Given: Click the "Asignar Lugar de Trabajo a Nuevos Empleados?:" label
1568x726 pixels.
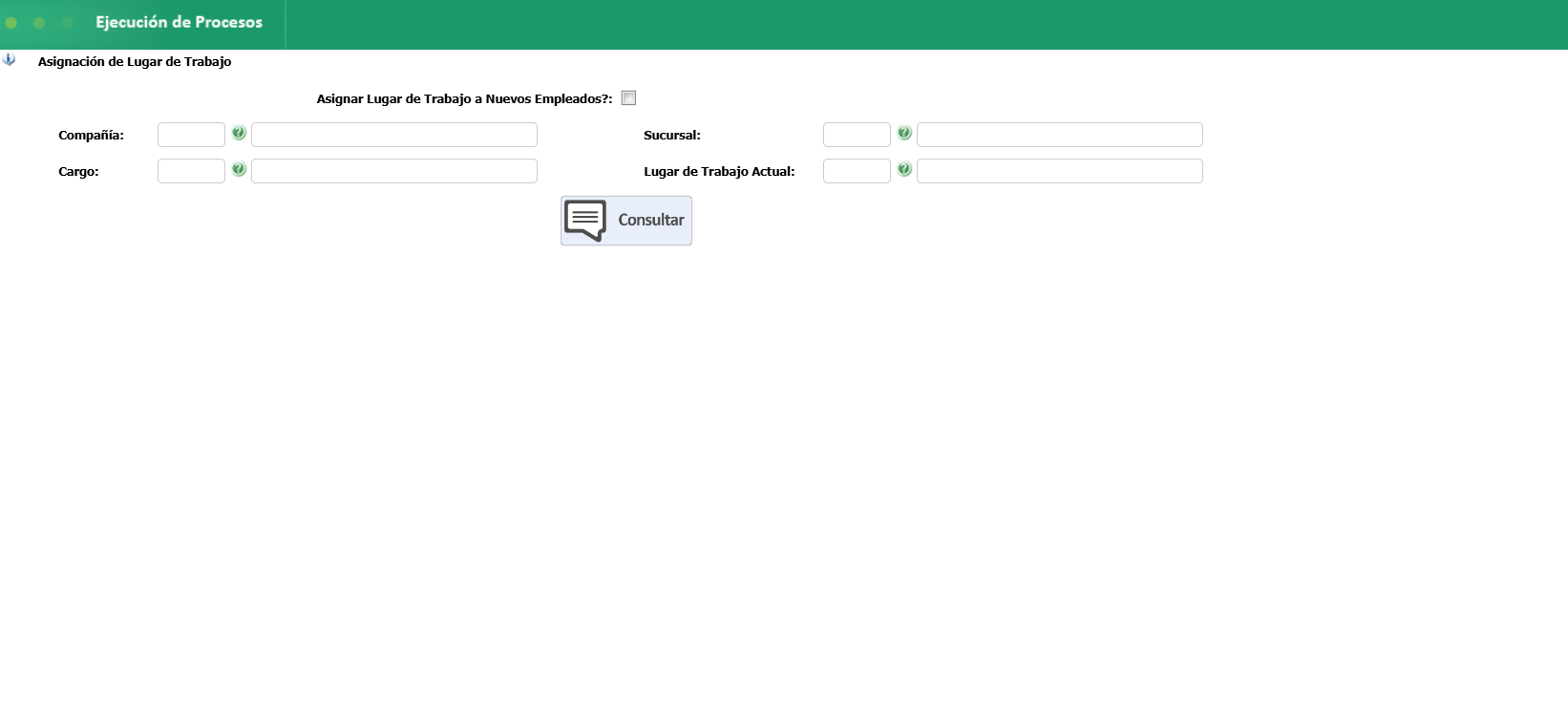Looking at the screenshot, I should tap(465, 99).
